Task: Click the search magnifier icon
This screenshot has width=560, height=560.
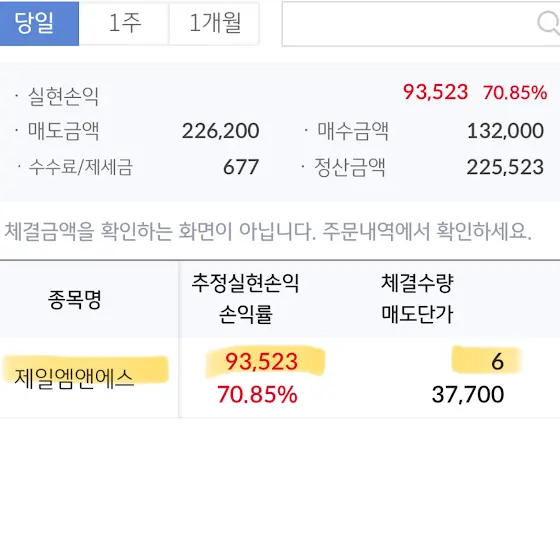Action: click(549, 23)
